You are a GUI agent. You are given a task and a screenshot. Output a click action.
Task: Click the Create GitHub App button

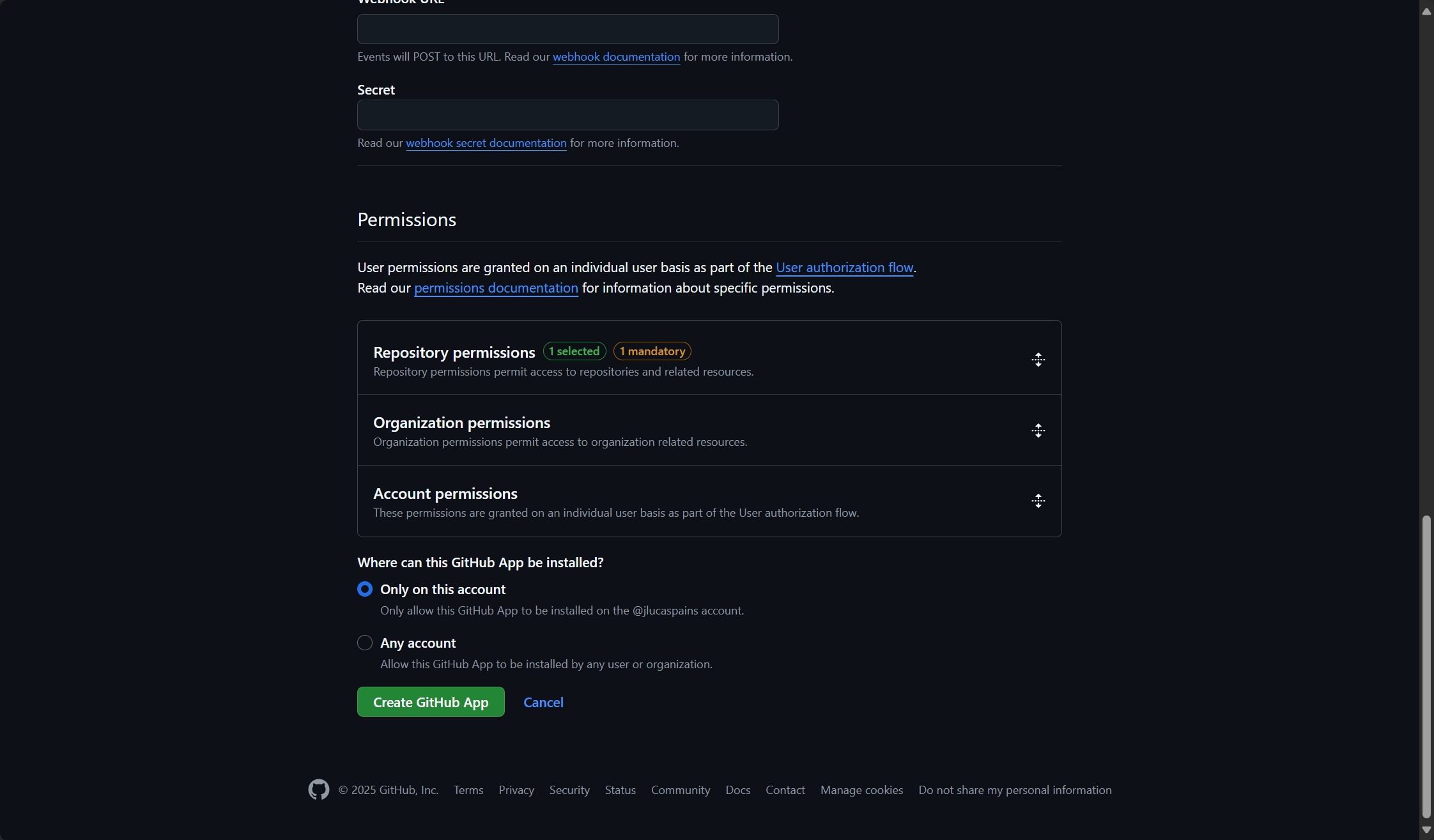point(431,702)
